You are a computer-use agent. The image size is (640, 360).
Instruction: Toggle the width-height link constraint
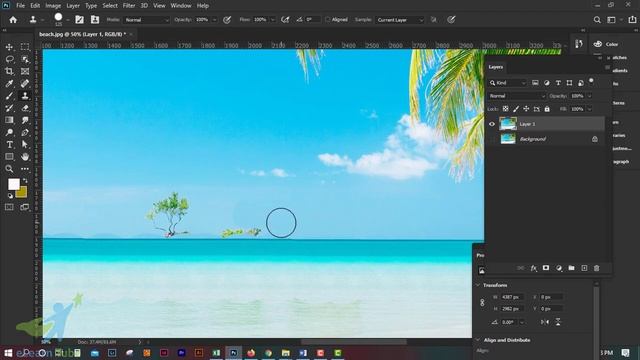click(482, 303)
